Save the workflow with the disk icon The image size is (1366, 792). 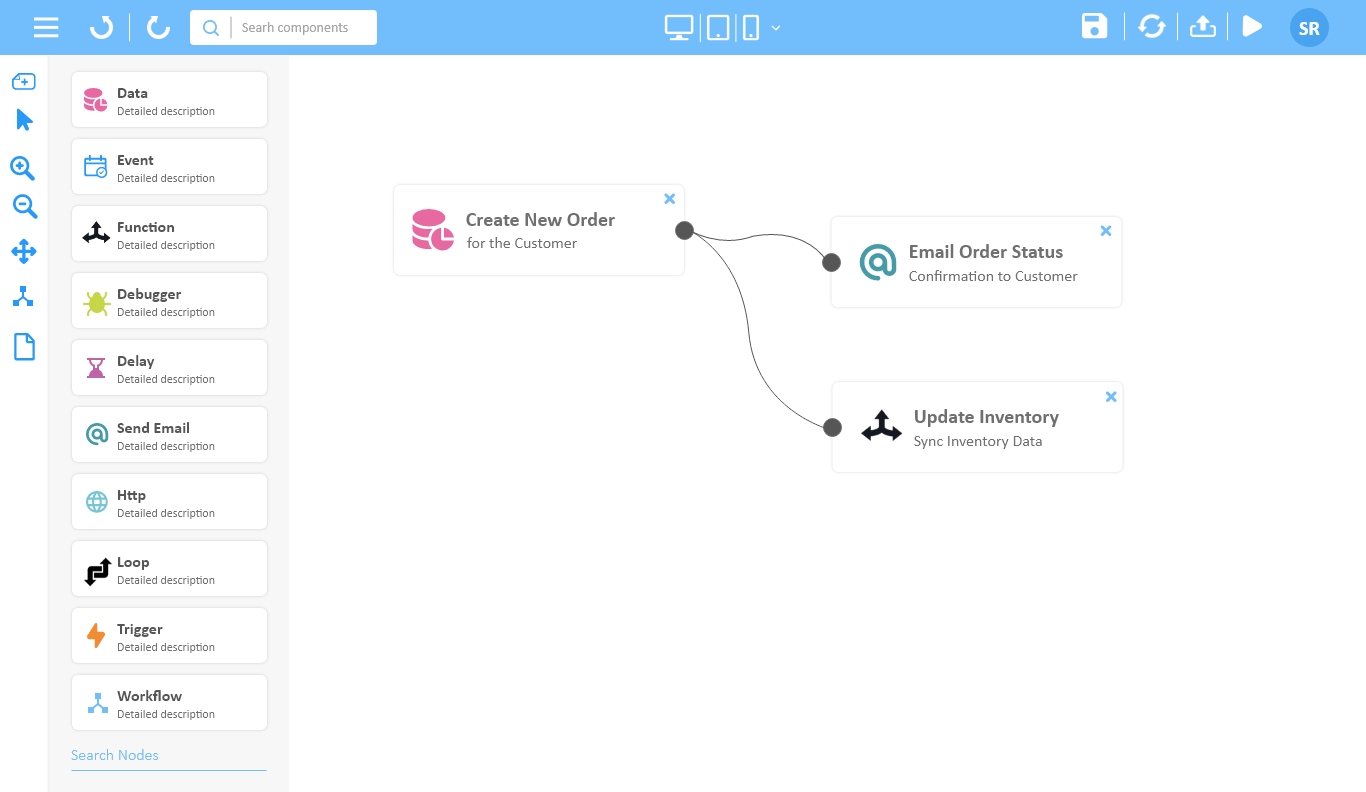pos(1094,27)
